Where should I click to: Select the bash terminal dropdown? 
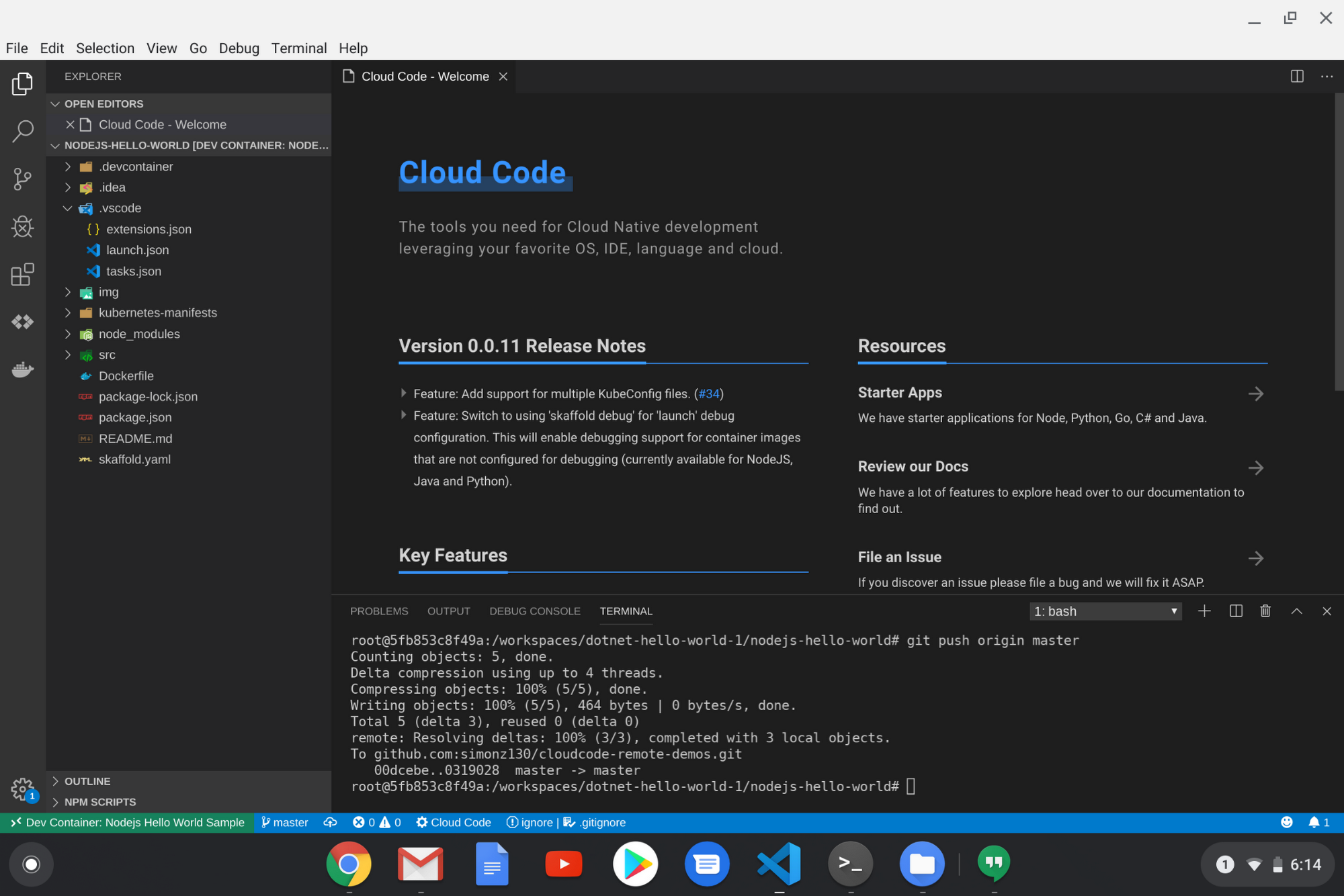[x=1104, y=611]
